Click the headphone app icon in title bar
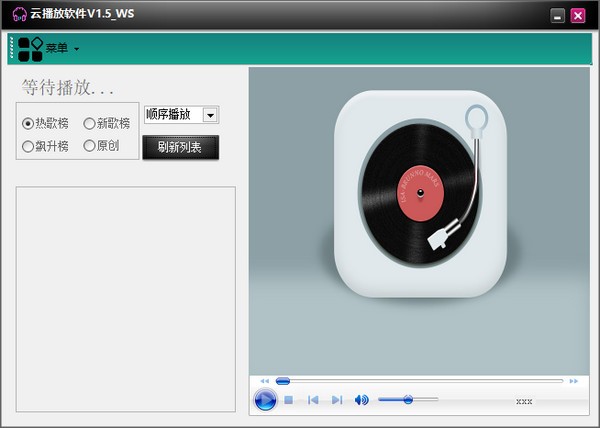600x428 pixels. pyautogui.click(x=18, y=15)
